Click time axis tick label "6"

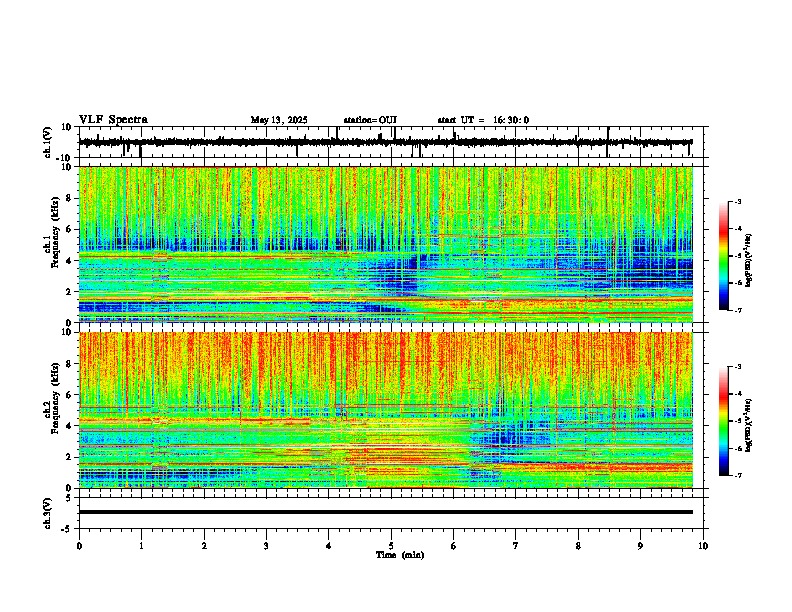coord(454,546)
